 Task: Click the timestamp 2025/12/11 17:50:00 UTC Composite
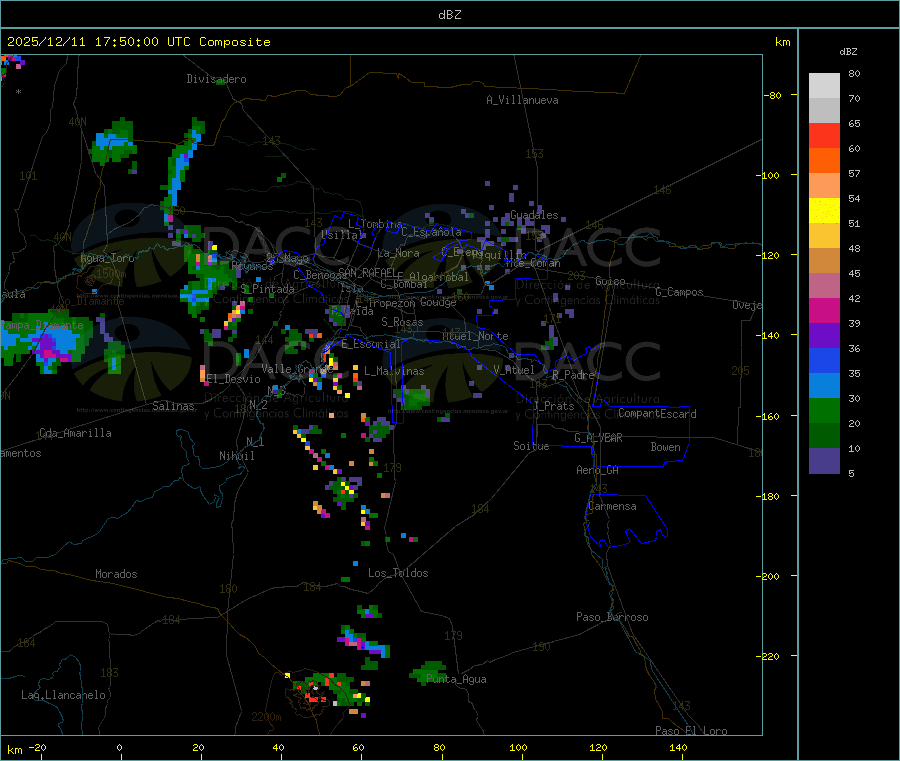(x=138, y=42)
